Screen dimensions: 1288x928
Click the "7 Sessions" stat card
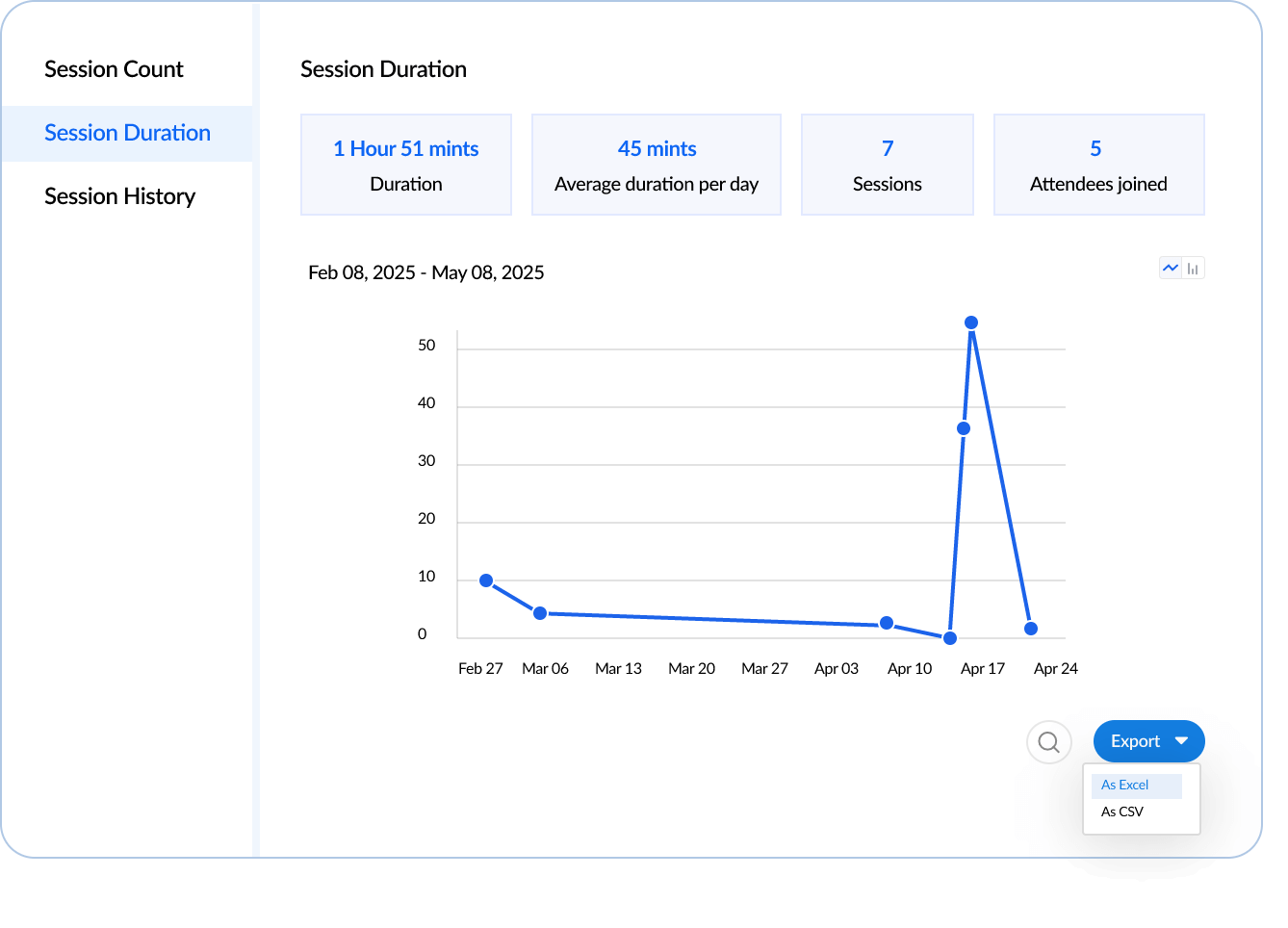[x=887, y=165]
